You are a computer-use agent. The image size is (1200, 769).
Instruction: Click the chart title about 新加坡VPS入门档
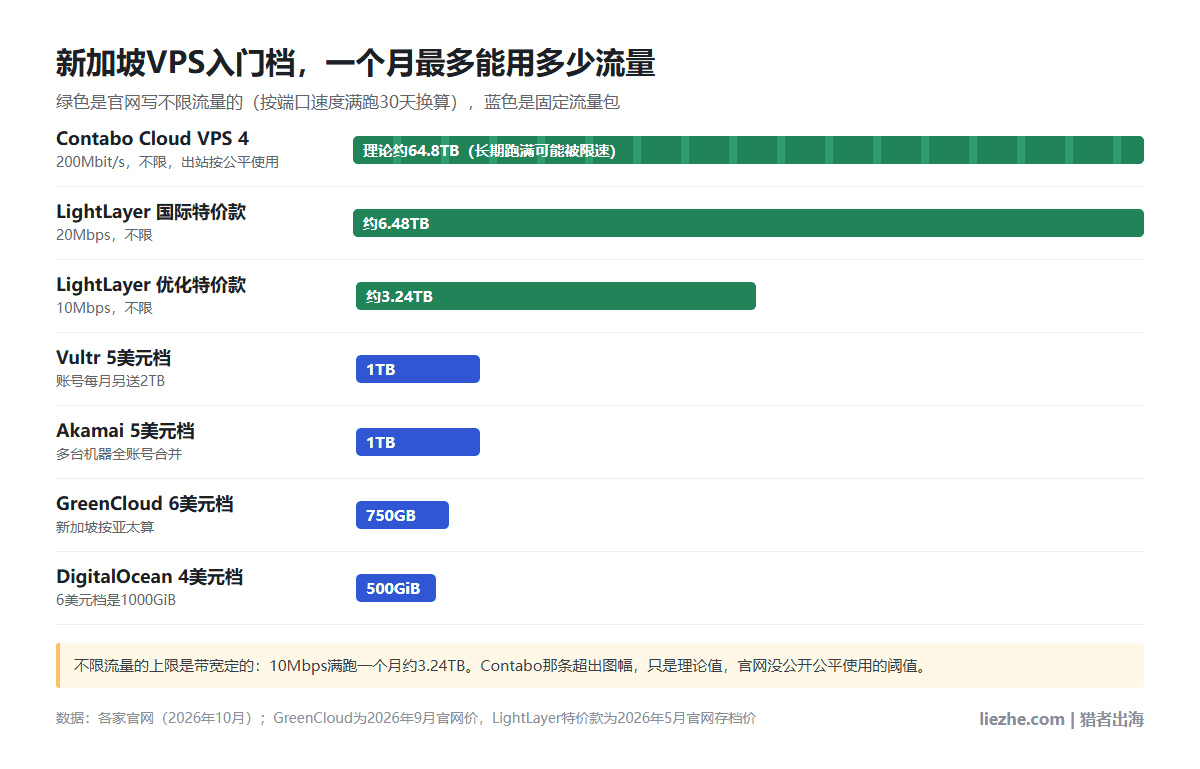(355, 63)
